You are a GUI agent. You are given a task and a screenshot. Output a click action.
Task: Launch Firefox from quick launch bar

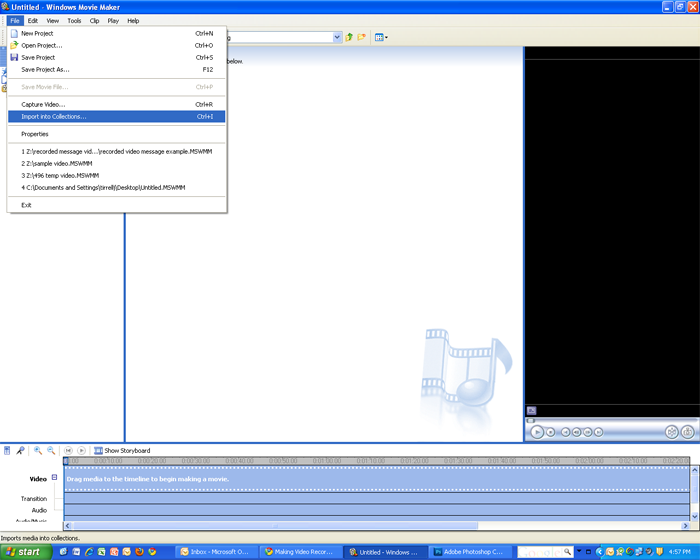click(140, 552)
